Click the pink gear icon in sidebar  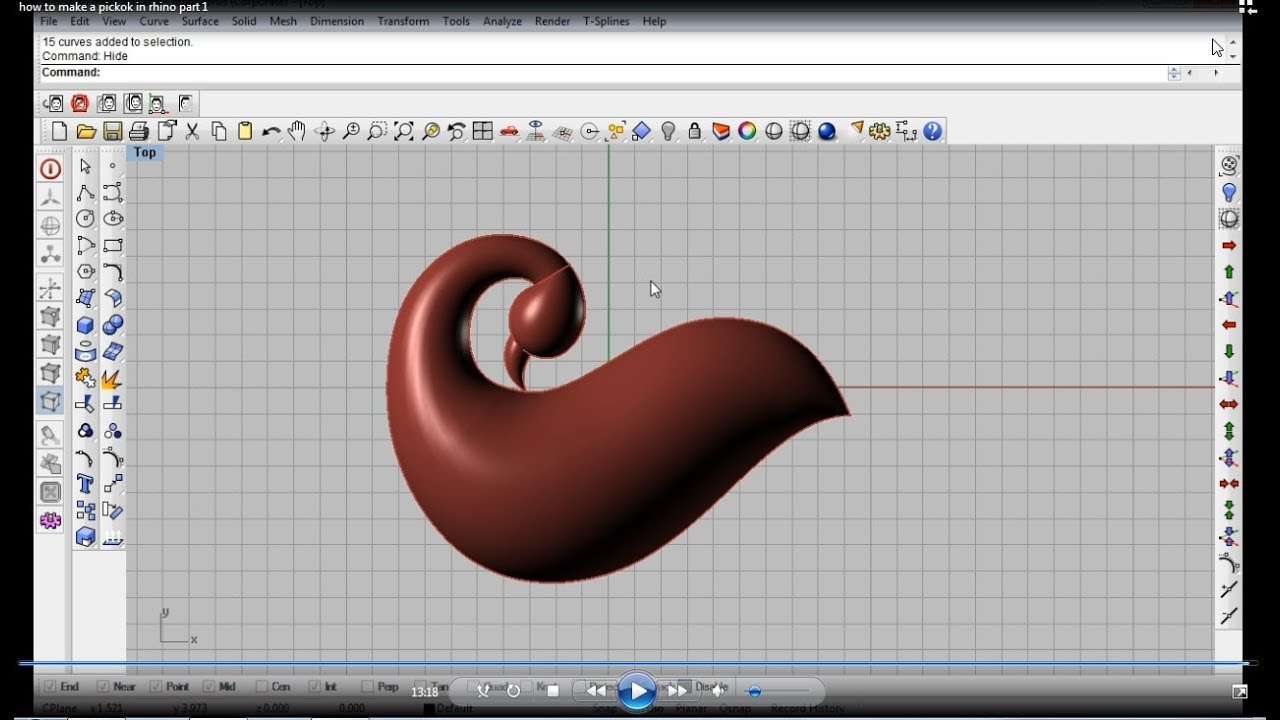50,520
